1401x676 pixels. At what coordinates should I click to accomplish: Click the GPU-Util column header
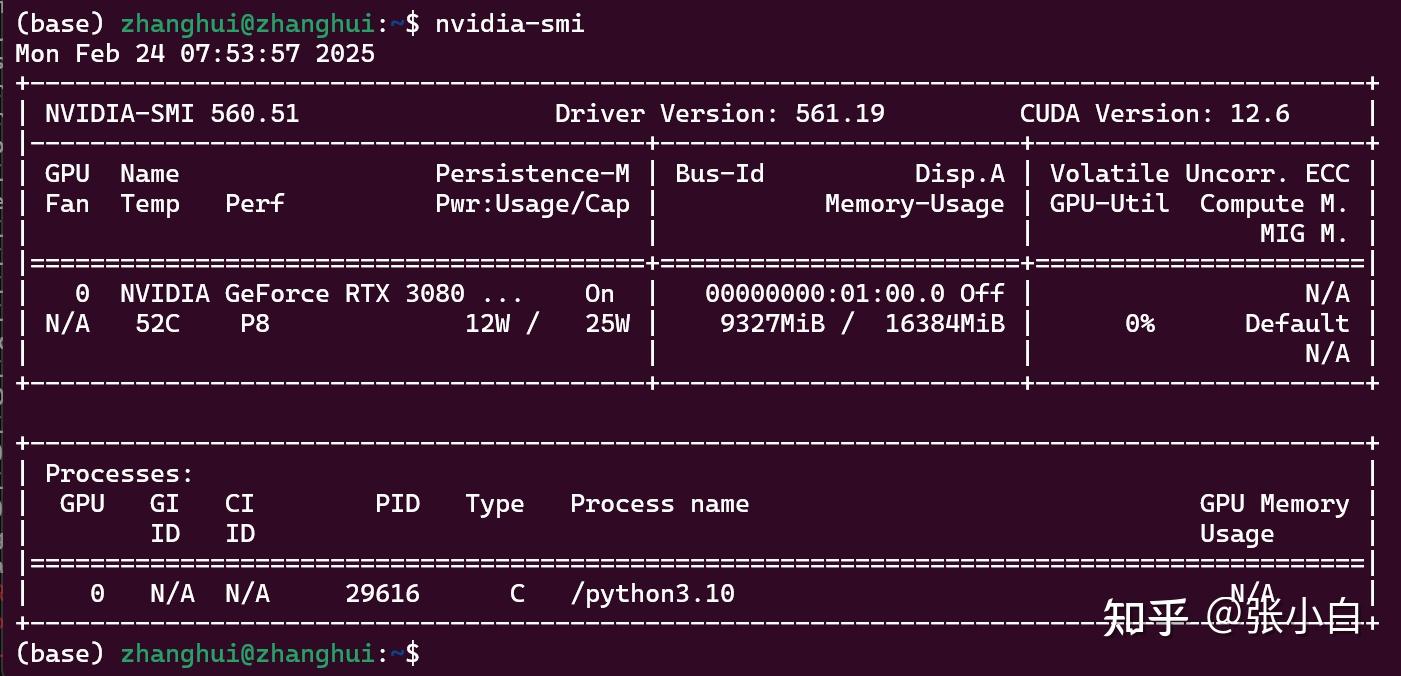[1109, 204]
